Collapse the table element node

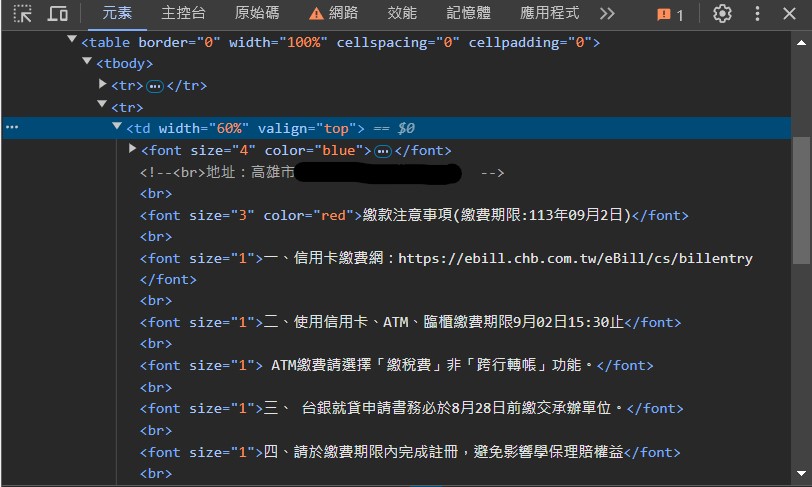[72, 39]
